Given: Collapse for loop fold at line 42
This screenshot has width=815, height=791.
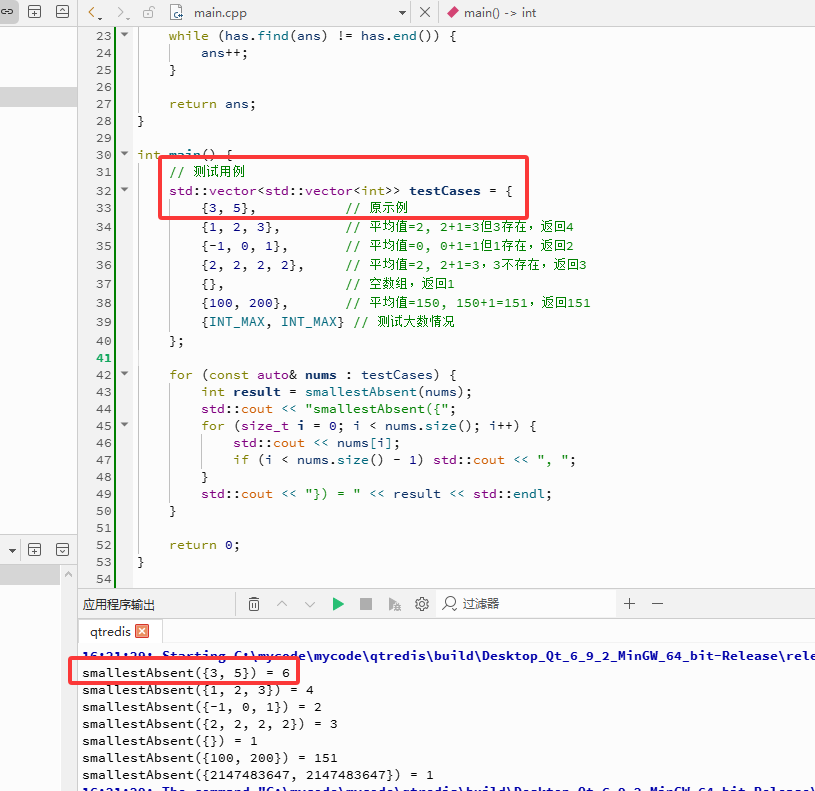Looking at the screenshot, I should [x=124, y=373].
